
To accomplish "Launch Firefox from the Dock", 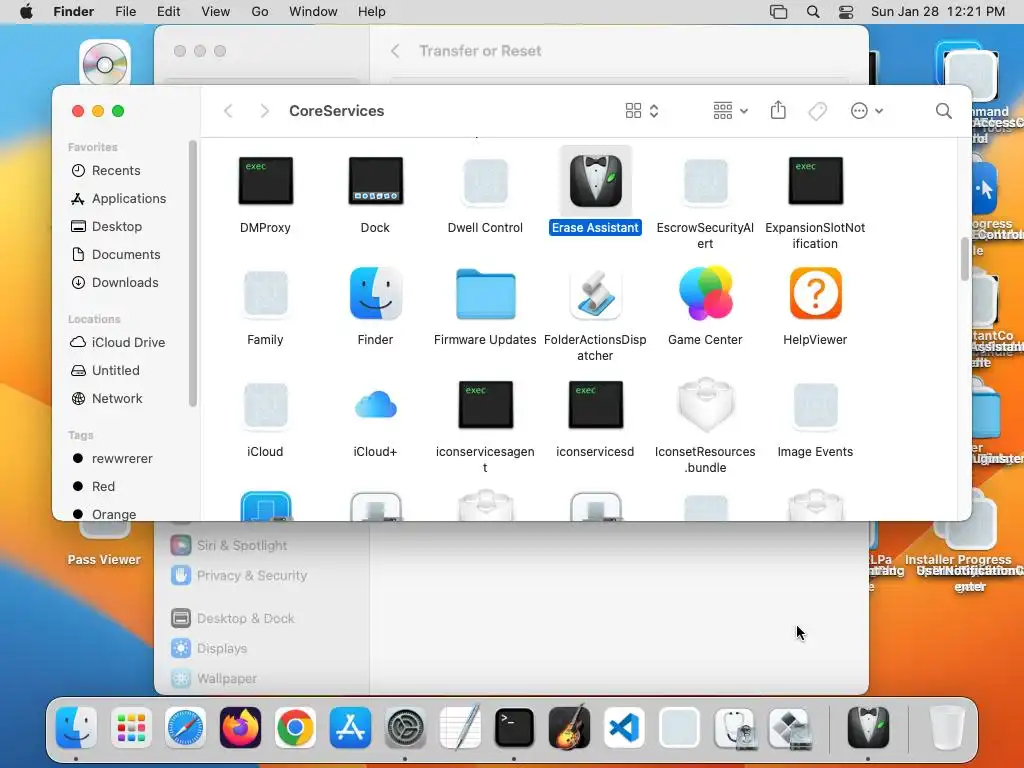I will [240, 727].
